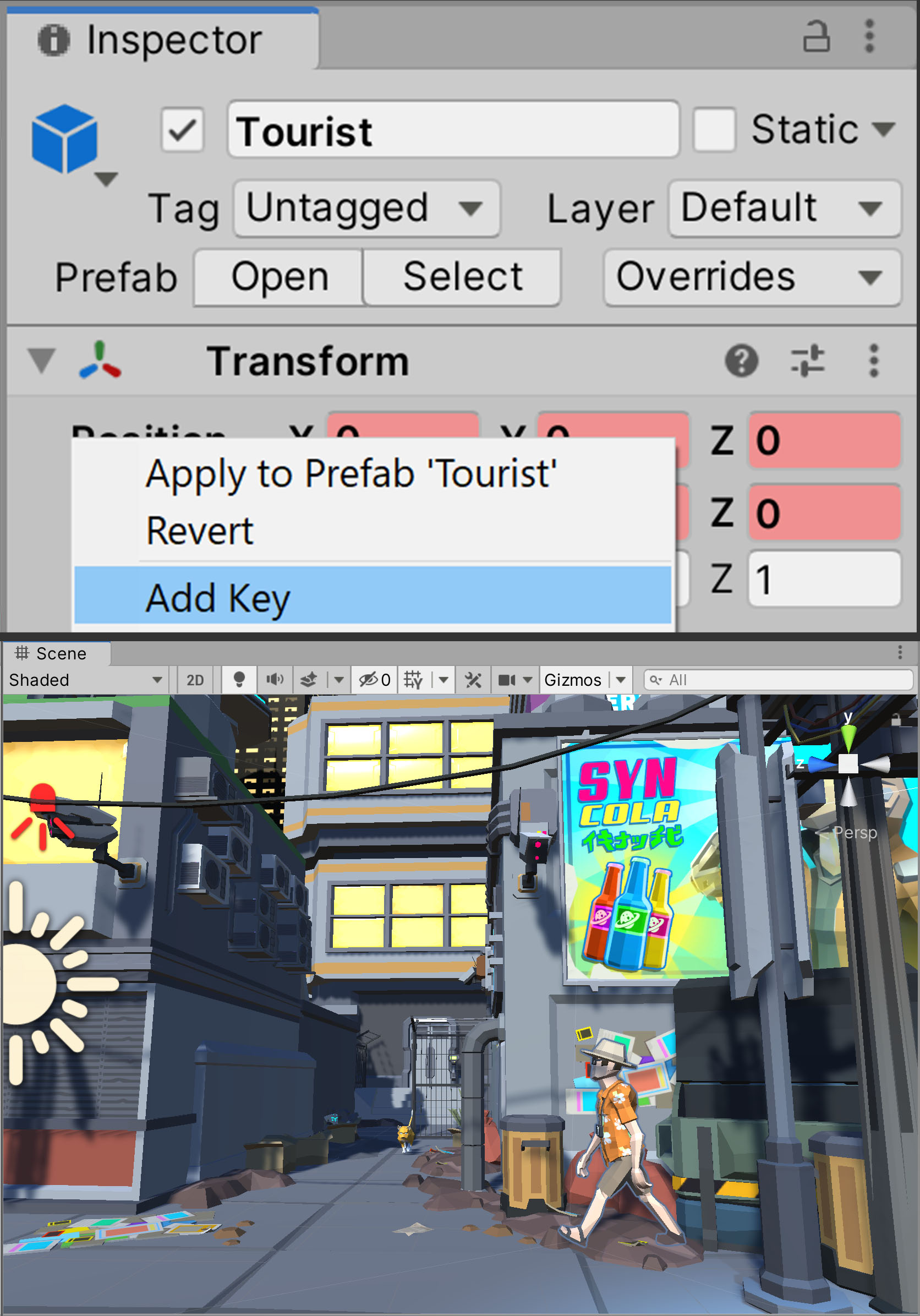The image size is (920, 1316).
Task: Click the bottom grey gizmo cone
Action: [x=848, y=791]
